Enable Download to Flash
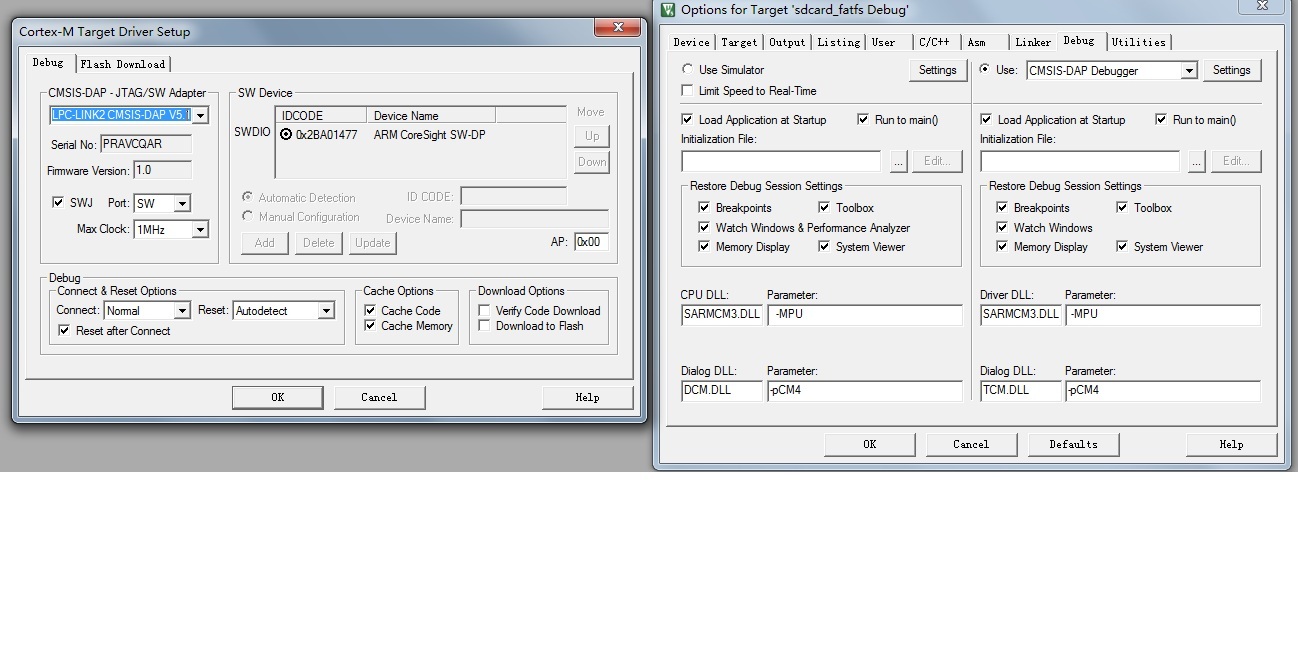Image resolution: width=1298 pixels, height=648 pixels. [484, 326]
